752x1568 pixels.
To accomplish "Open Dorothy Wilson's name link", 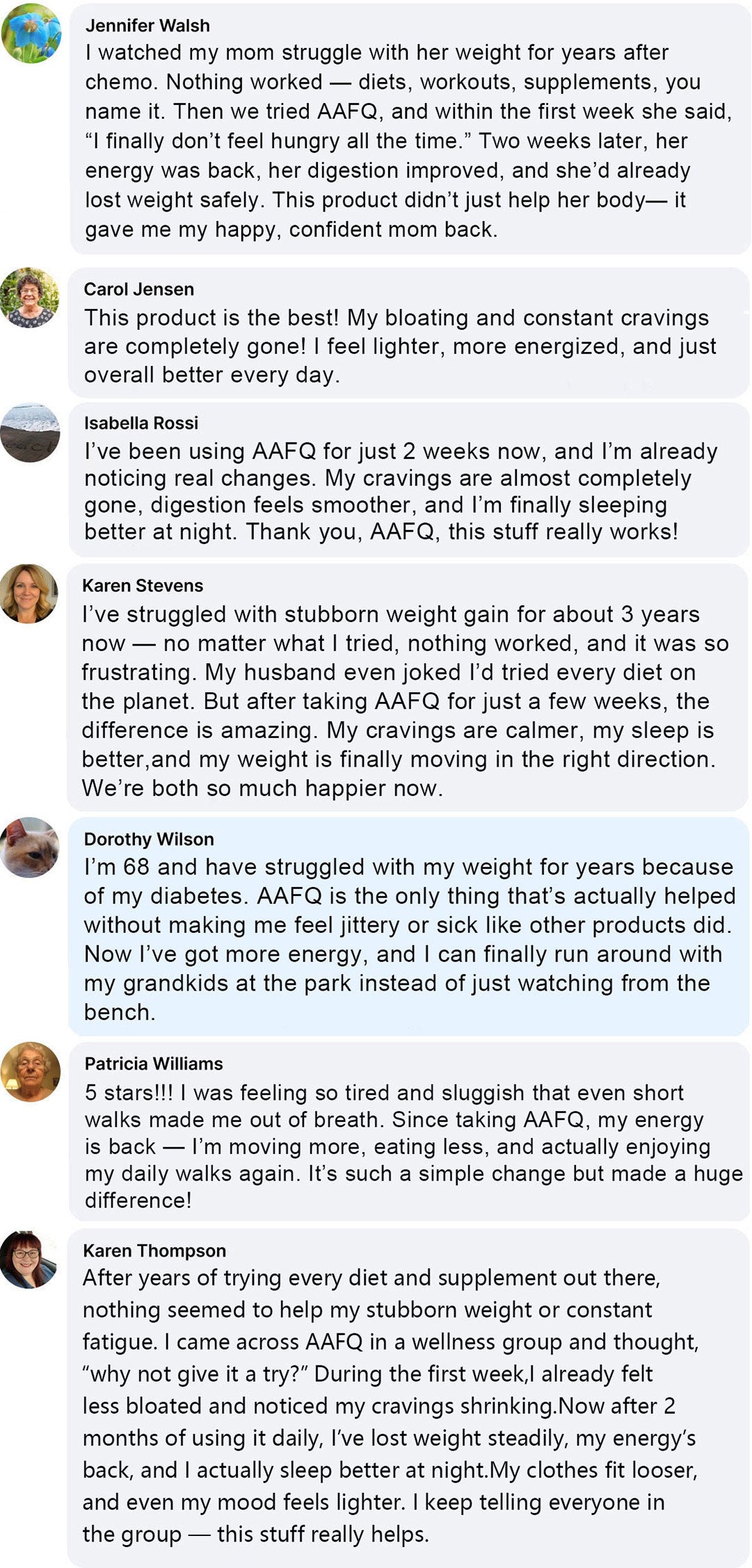I will point(149,840).
